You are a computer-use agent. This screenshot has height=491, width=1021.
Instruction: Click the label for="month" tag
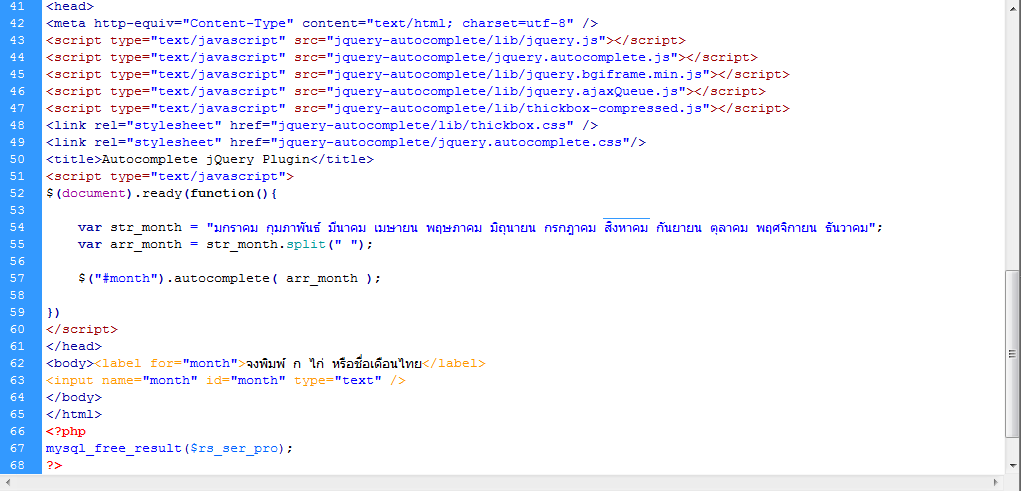[x=170, y=363]
